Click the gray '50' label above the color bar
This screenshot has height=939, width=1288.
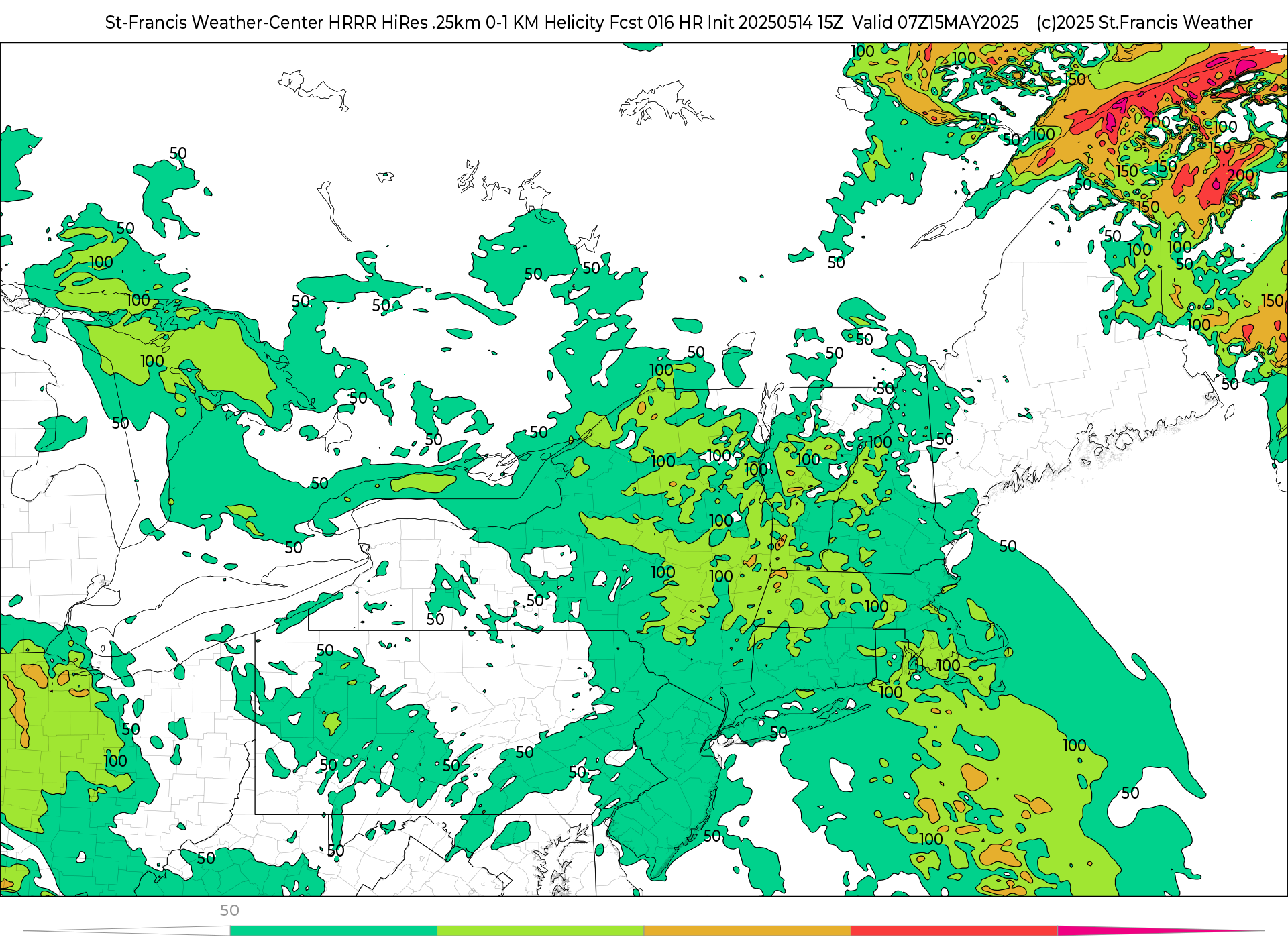pyautogui.click(x=229, y=910)
